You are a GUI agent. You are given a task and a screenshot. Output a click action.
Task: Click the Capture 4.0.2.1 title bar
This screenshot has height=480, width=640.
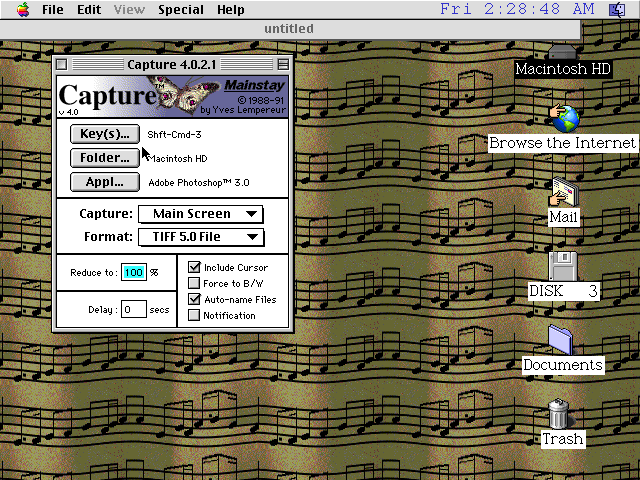(173, 64)
